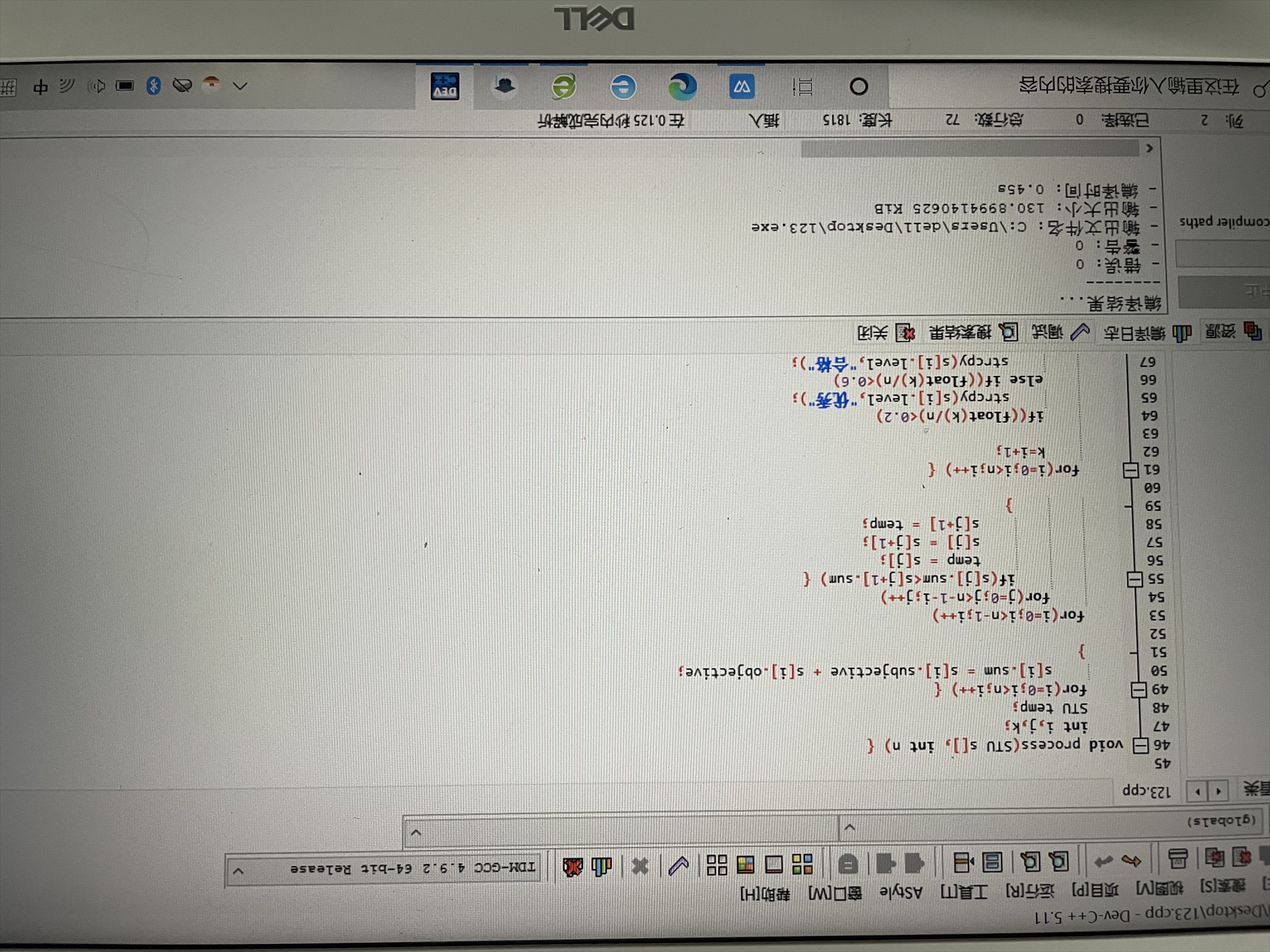
Task: Switch to the 编译日志 tab
Action: point(1147,333)
